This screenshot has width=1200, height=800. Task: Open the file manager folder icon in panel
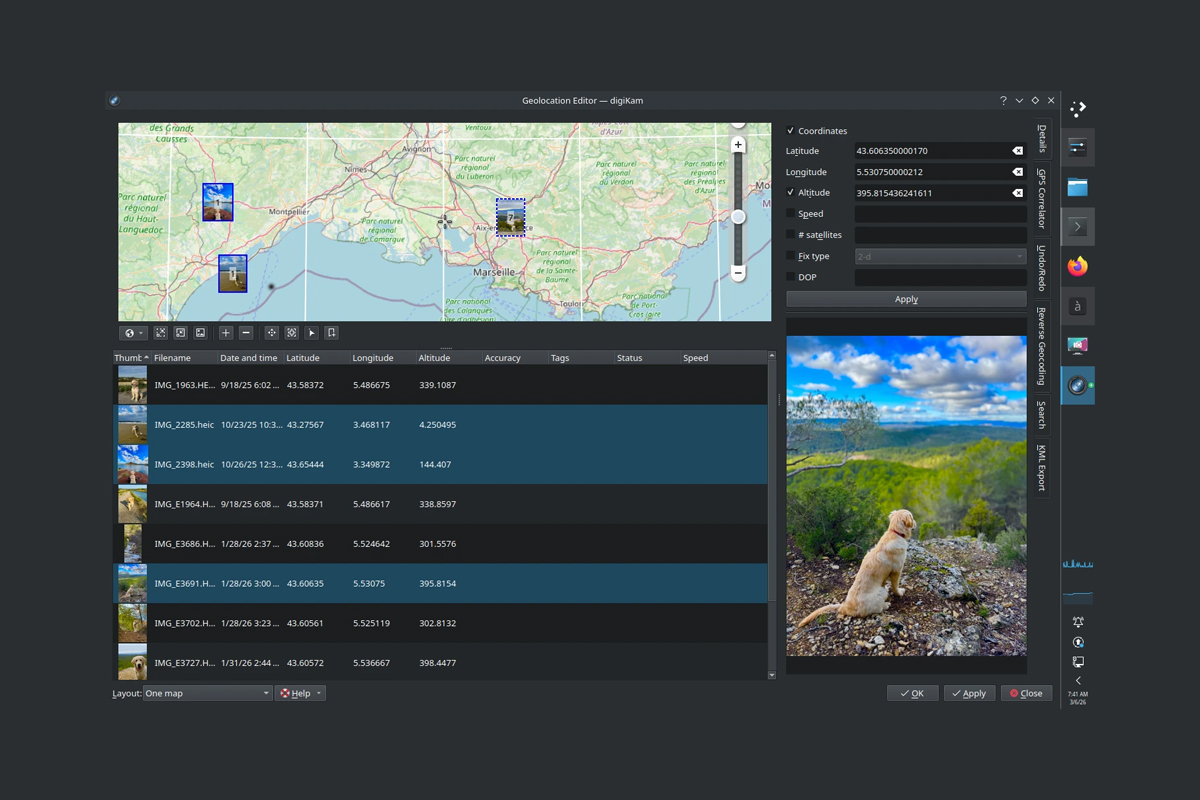(x=1077, y=187)
